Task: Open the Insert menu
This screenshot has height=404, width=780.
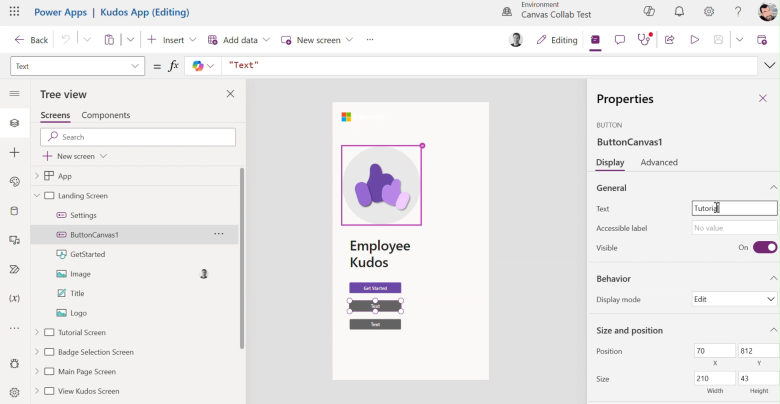Action: 172,40
